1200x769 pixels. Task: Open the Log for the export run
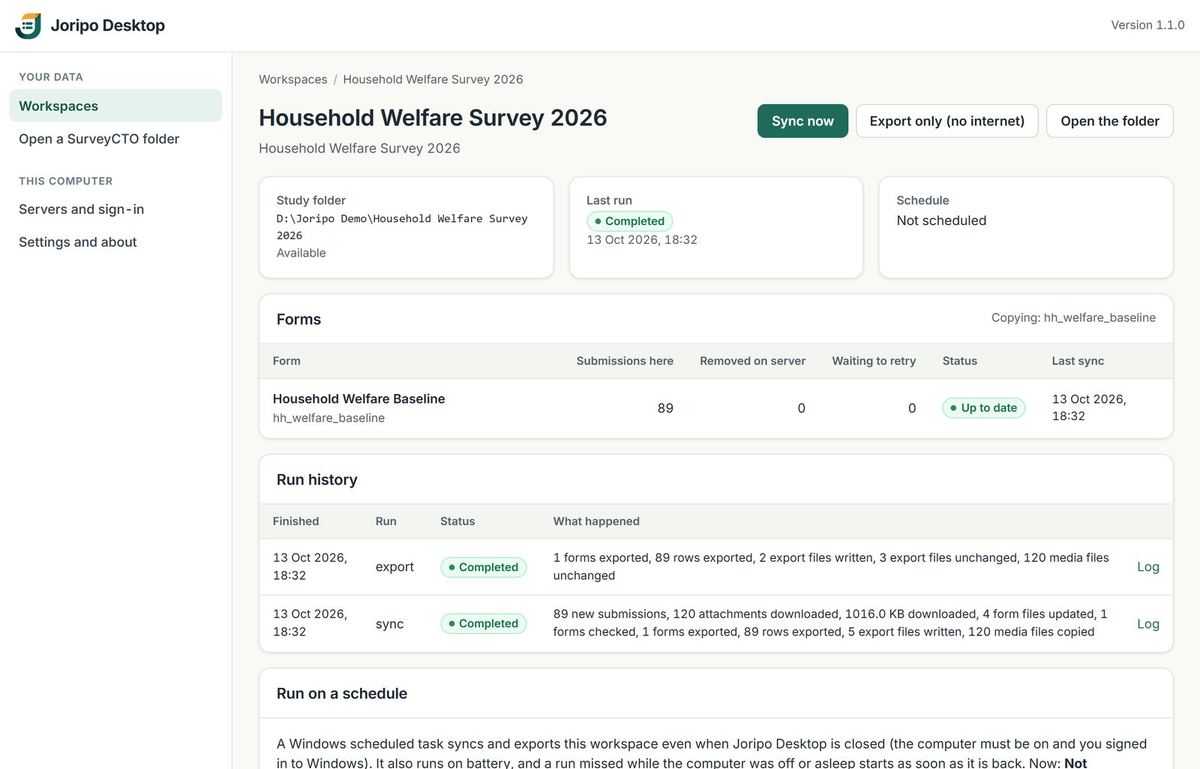pos(1148,567)
